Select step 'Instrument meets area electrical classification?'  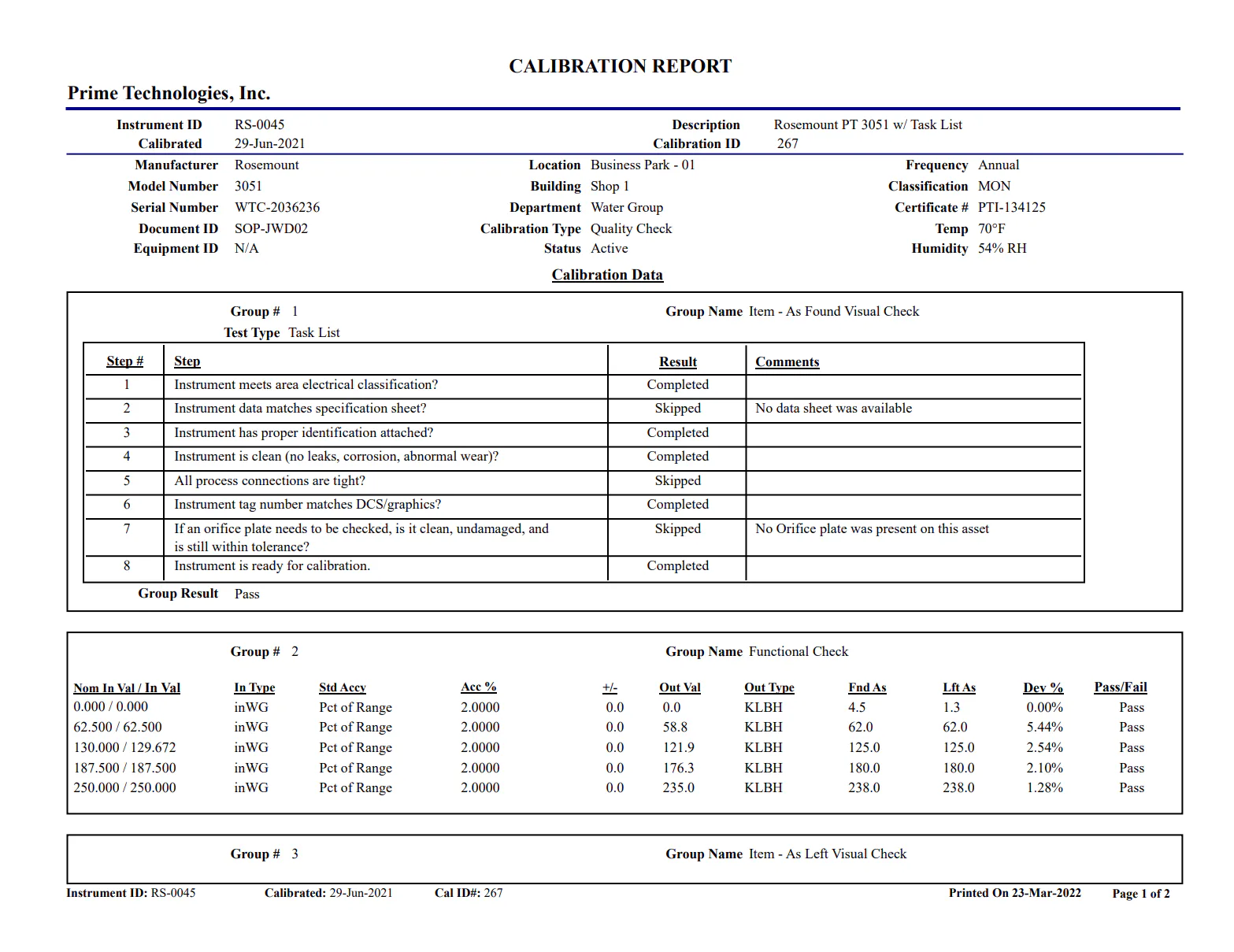306,384
